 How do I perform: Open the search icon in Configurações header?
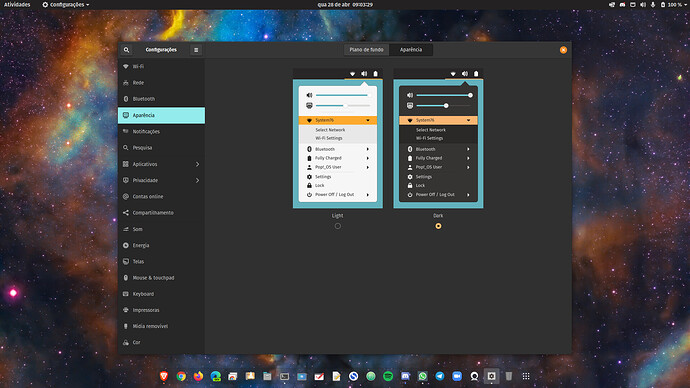pyautogui.click(x=126, y=50)
